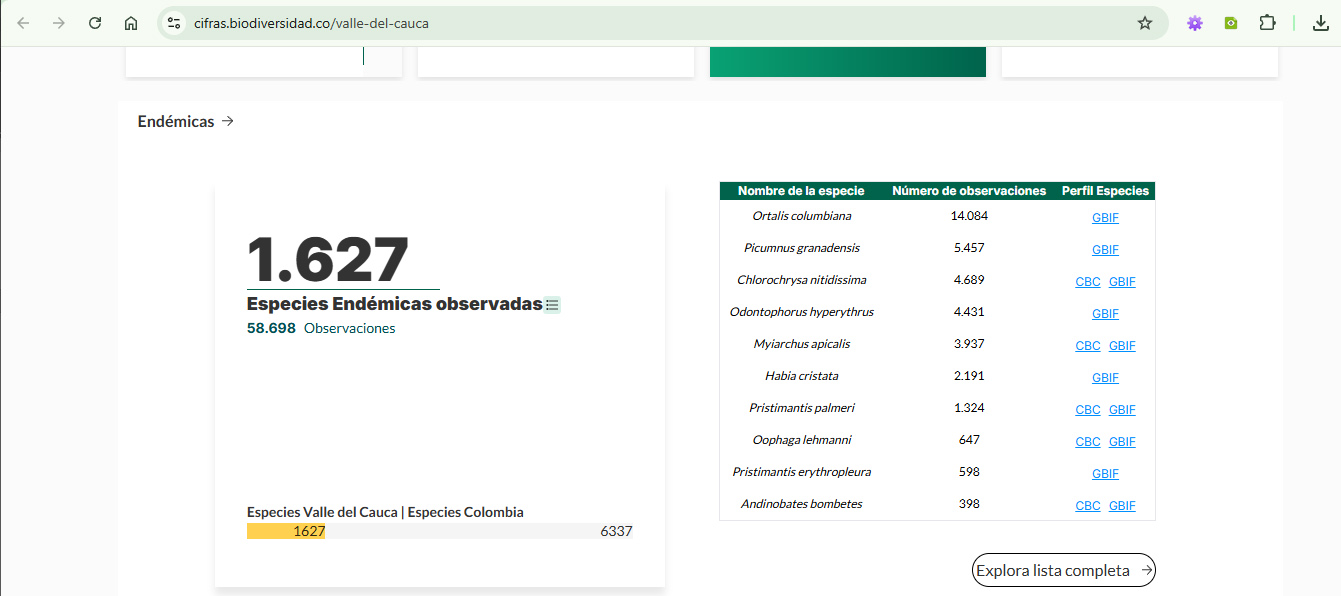Click the 4.431 observations value

pyautogui.click(x=969, y=312)
